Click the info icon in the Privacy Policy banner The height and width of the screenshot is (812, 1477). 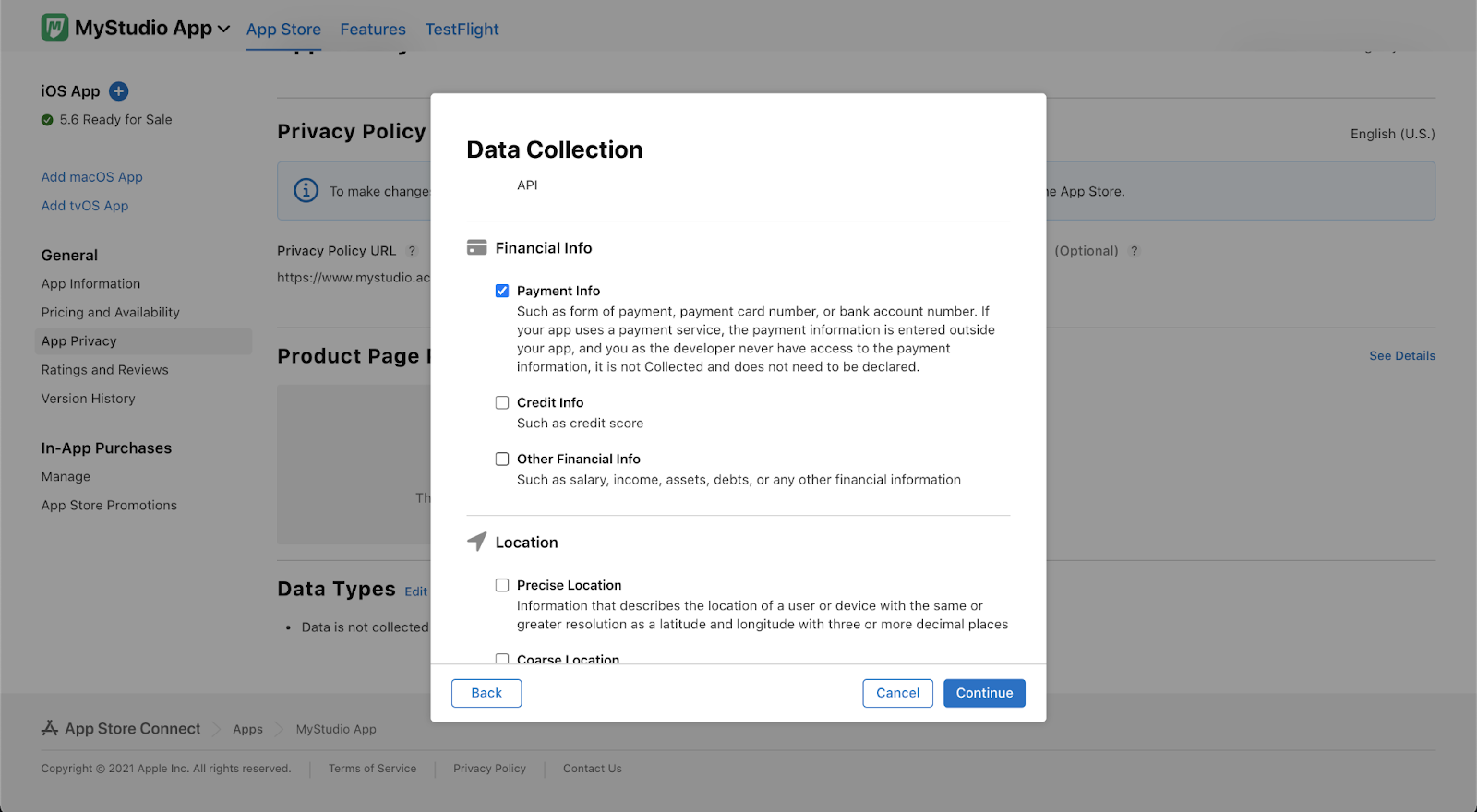tap(306, 190)
